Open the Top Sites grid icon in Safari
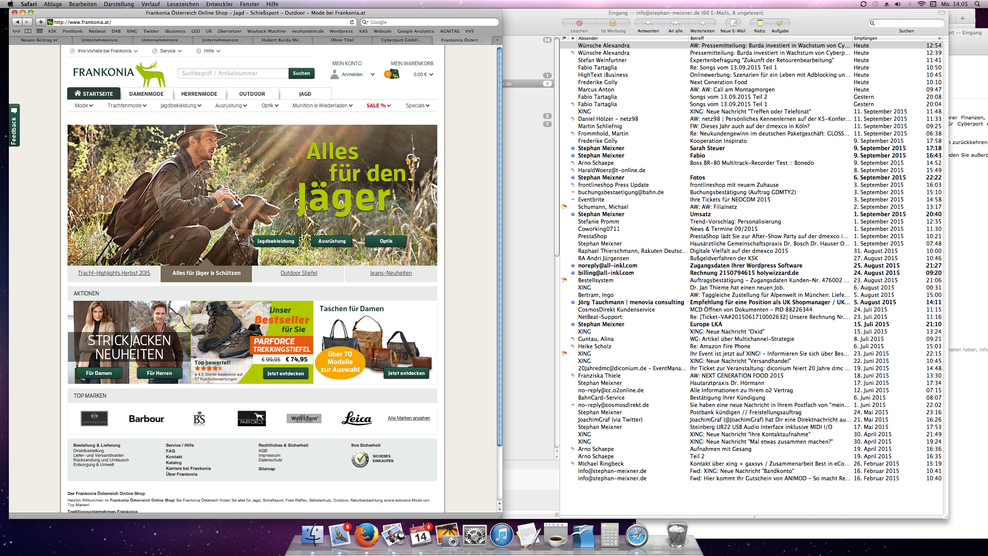The height and width of the screenshot is (556, 988). [39, 31]
